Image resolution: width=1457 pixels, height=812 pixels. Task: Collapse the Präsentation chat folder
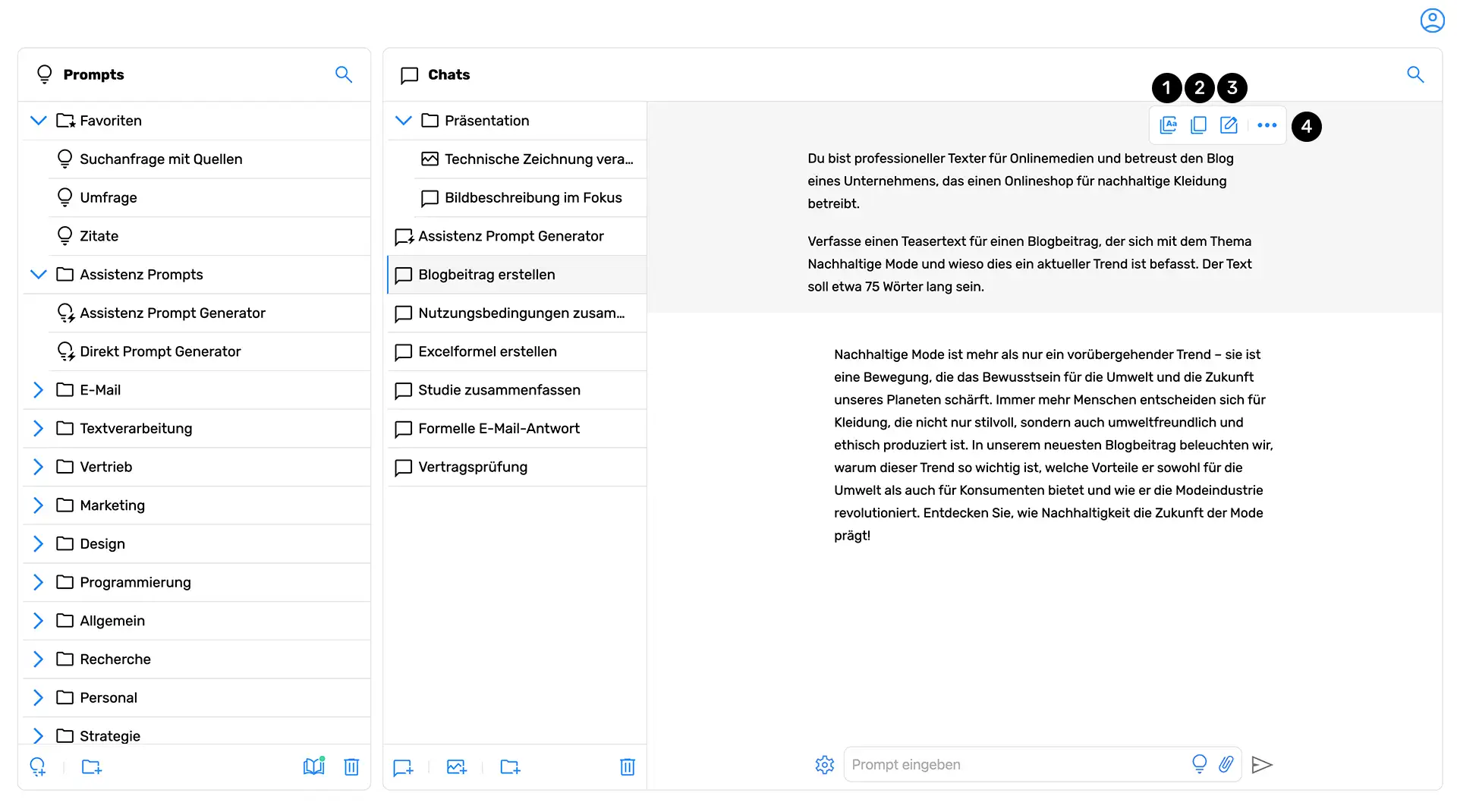pos(404,121)
